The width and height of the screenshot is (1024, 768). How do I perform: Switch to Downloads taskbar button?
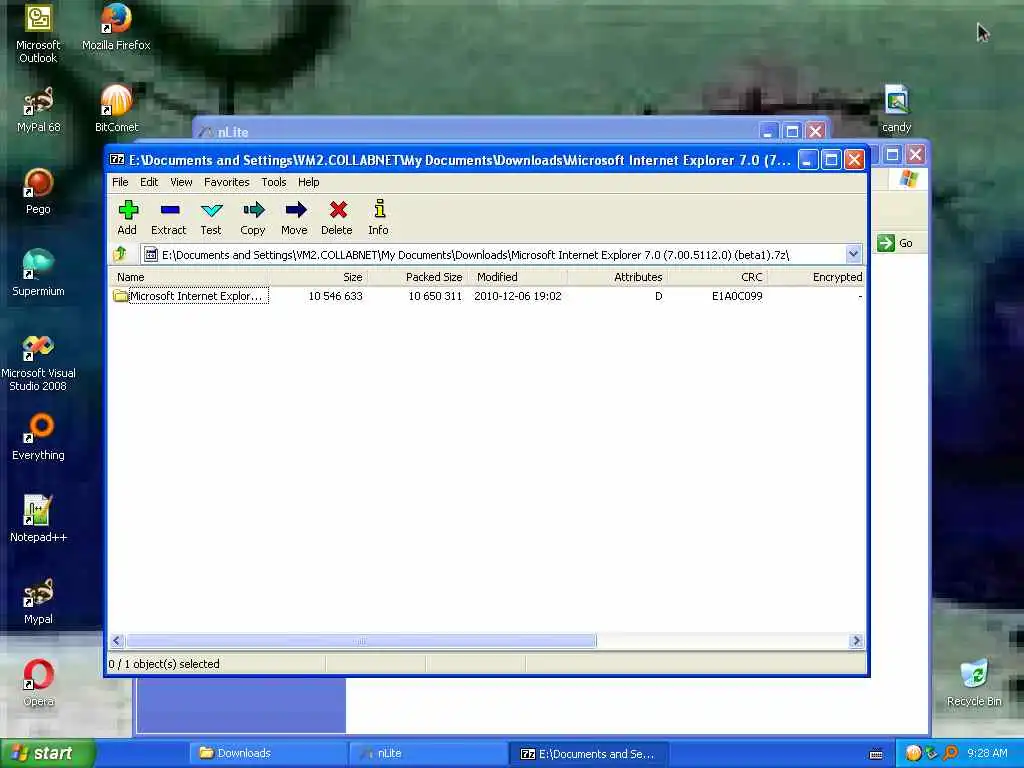click(x=268, y=754)
